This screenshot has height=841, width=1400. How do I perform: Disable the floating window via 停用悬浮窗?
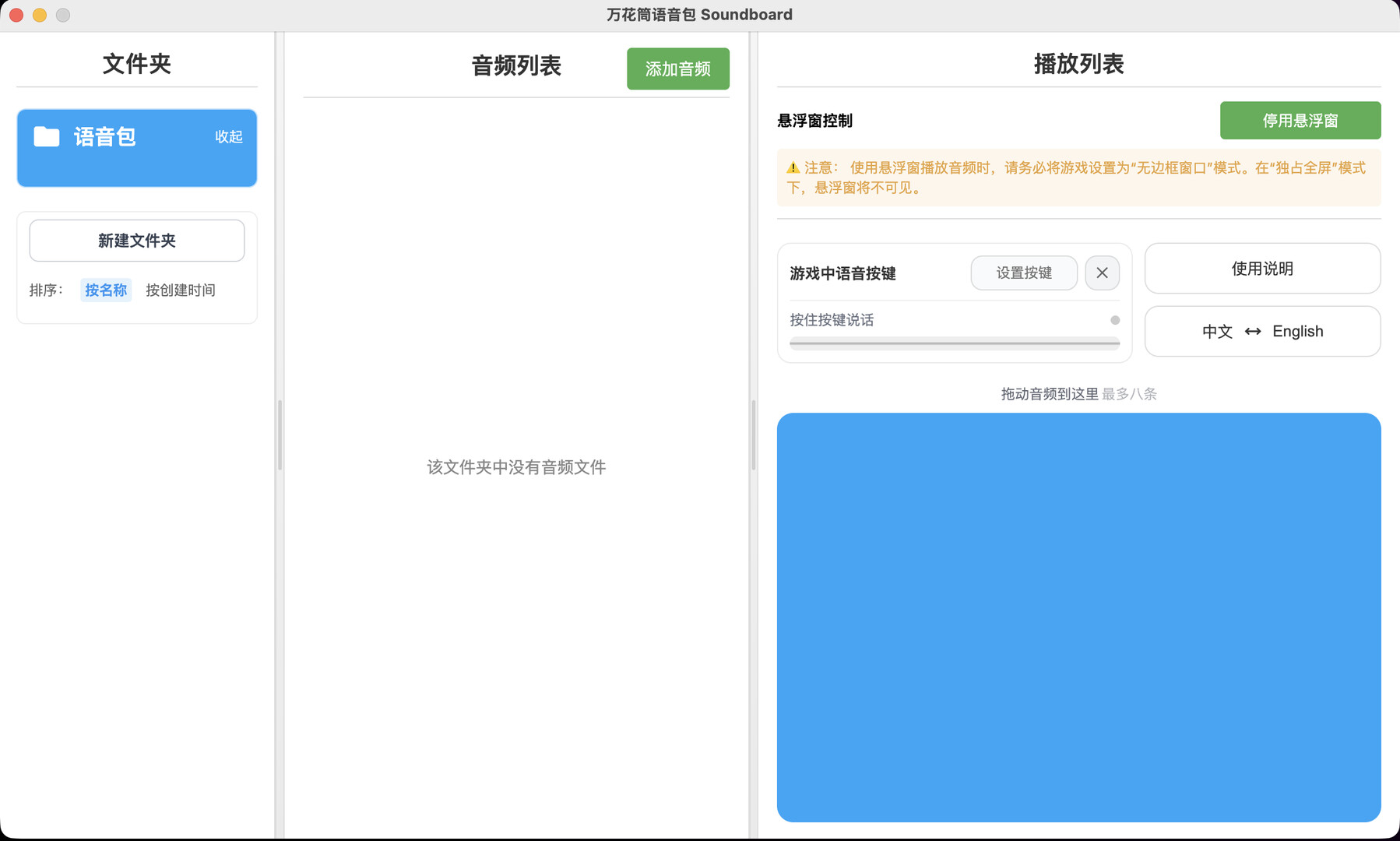[1300, 120]
